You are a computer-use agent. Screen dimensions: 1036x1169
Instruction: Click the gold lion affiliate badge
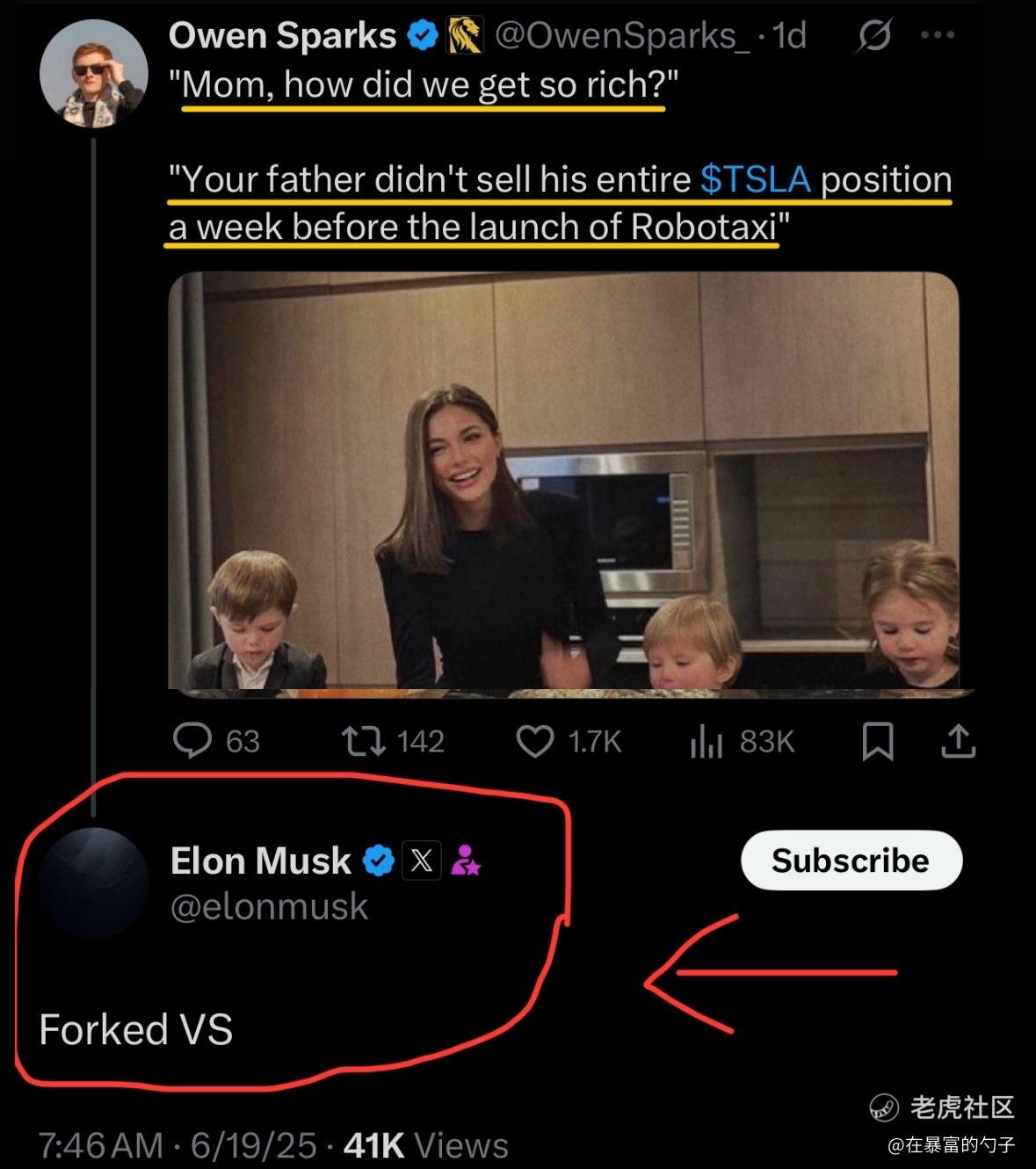(x=466, y=36)
